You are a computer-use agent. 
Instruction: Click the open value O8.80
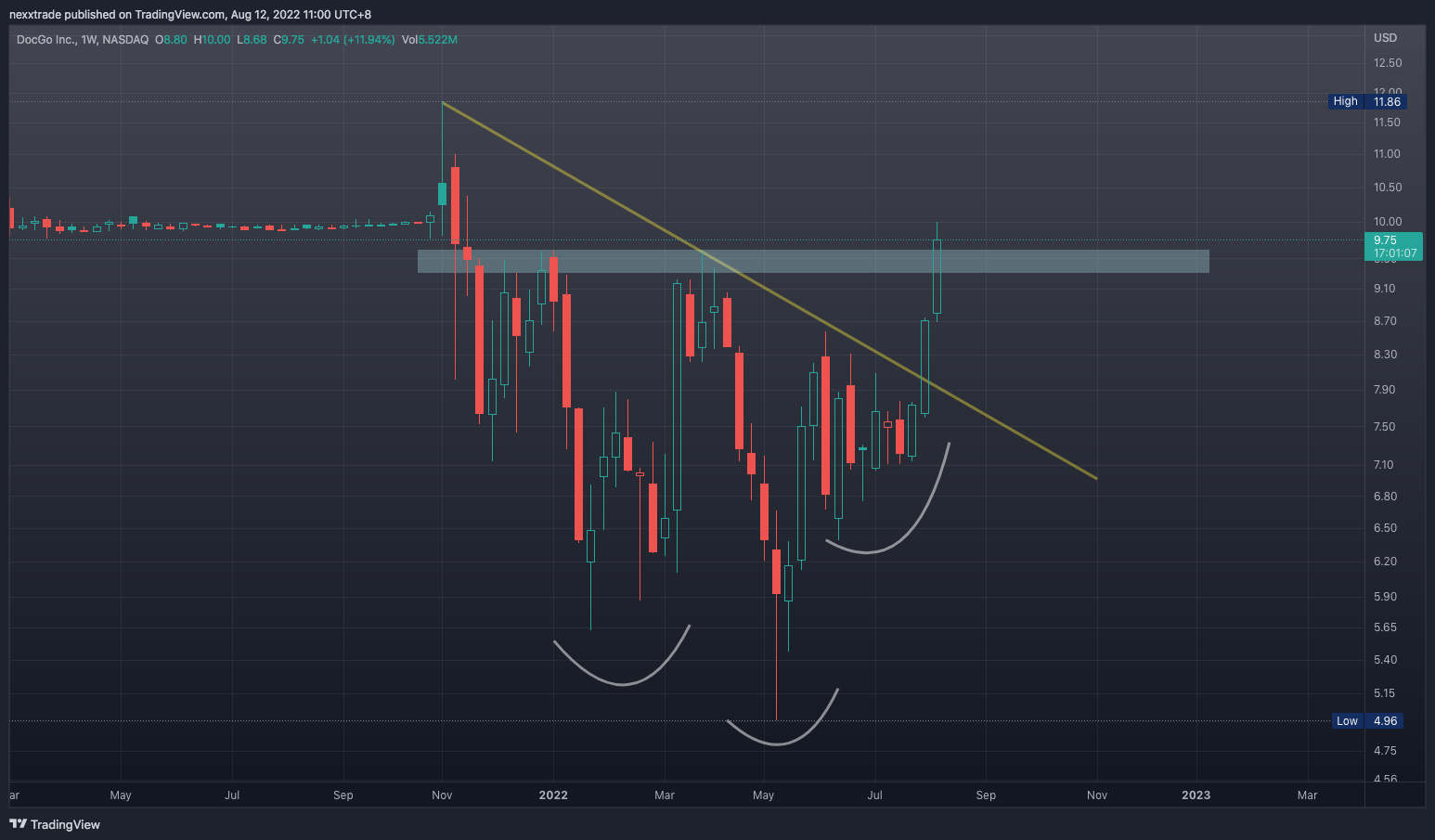click(171, 40)
